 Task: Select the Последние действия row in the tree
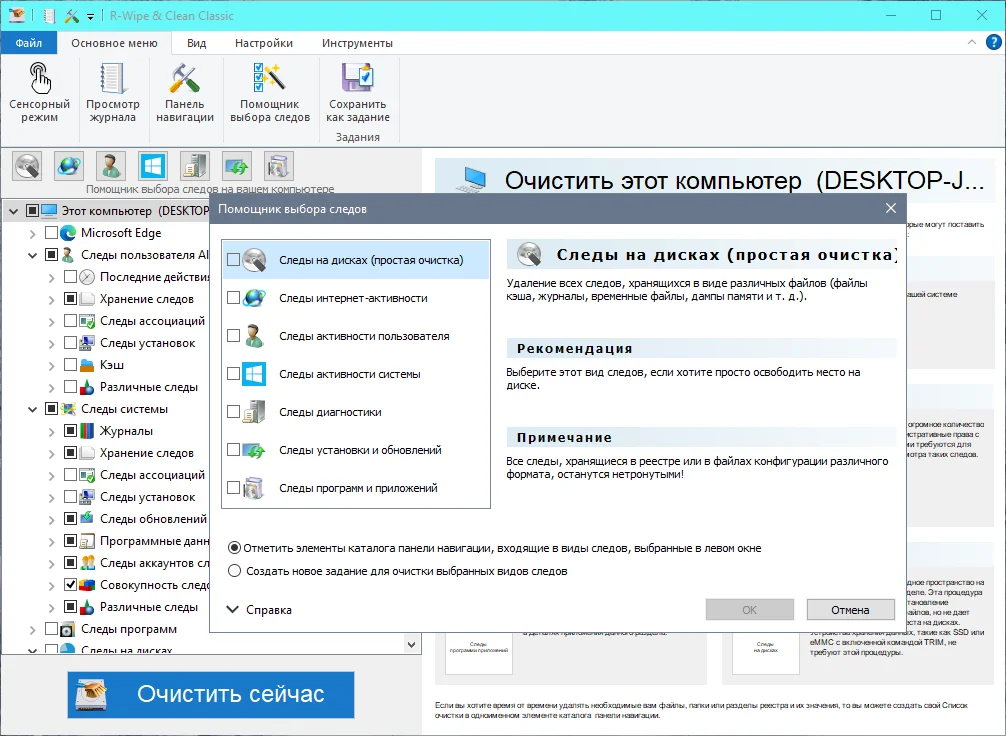(155, 277)
